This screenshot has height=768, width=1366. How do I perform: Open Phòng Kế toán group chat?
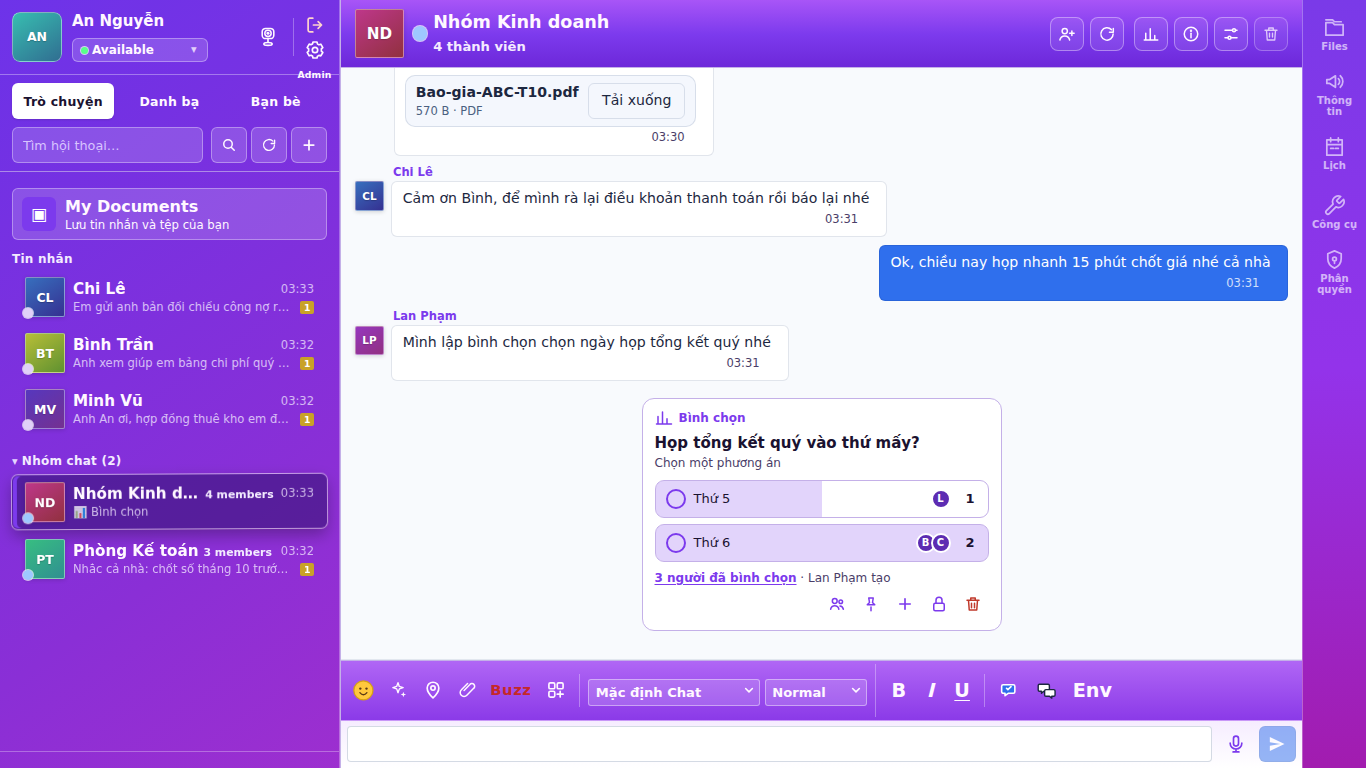coord(169,559)
